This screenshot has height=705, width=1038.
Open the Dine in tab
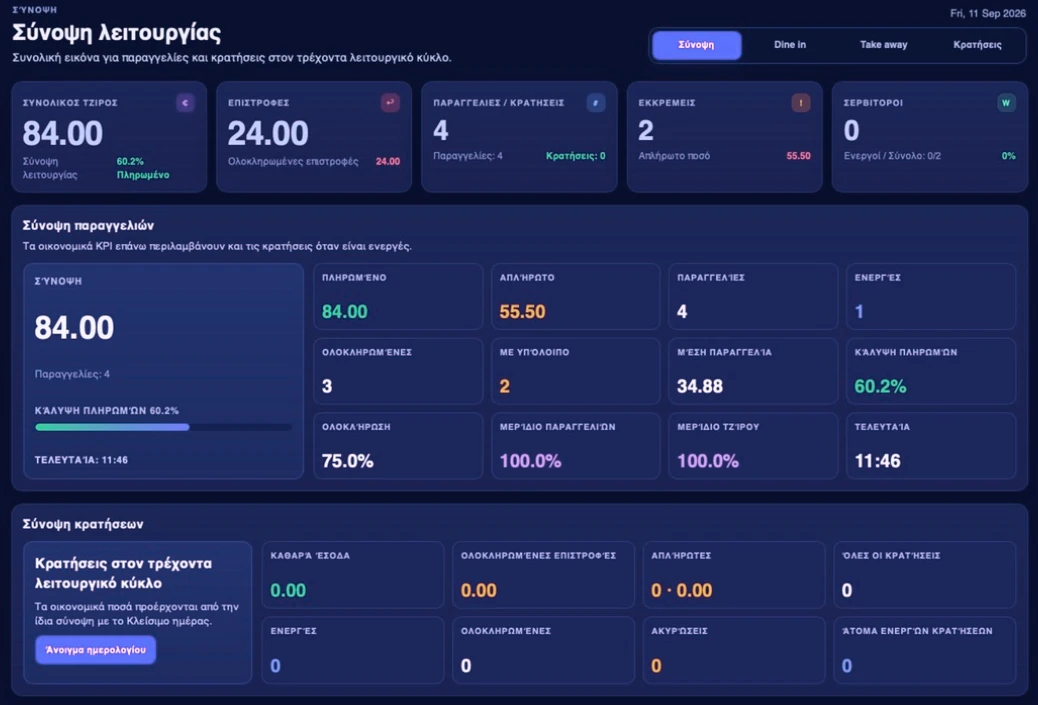[790, 45]
